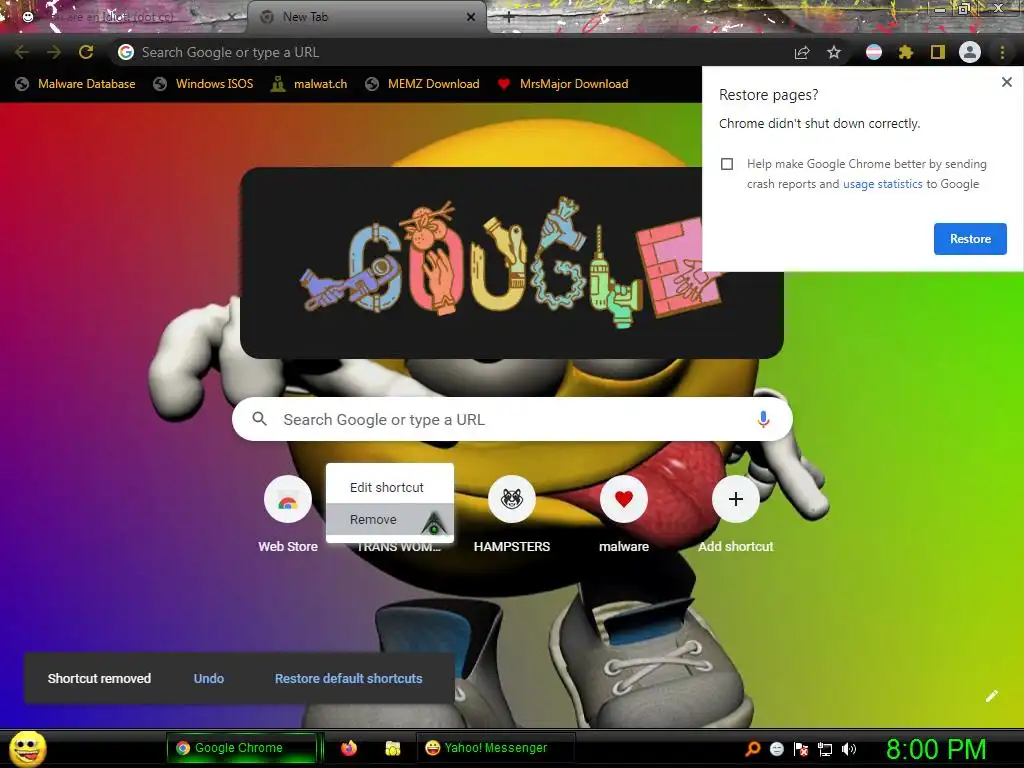Open the Web Store shortcut
1024x768 pixels.
(288, 515)
